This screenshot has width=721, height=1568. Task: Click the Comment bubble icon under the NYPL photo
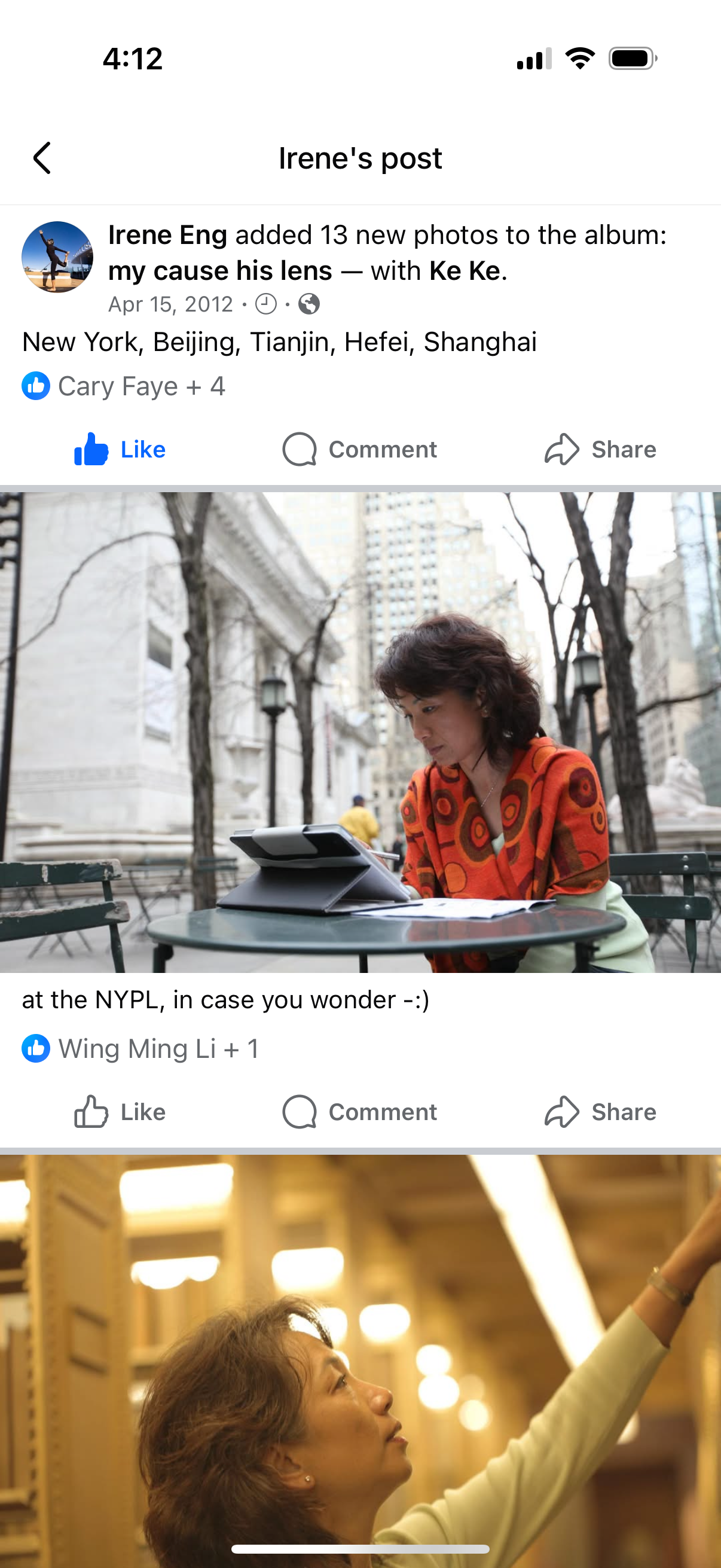coord(300,1112)
